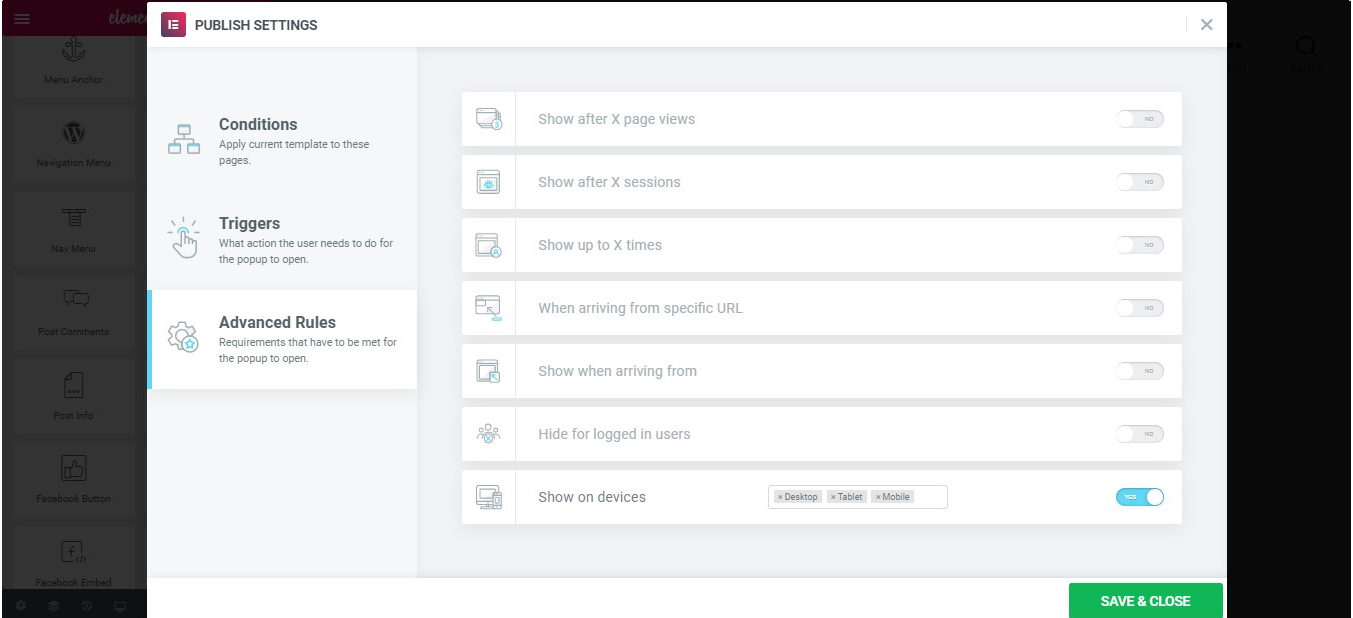Click "Hide for logged in users" label
The image size is (1353, 618).
[x=614, y=434]
